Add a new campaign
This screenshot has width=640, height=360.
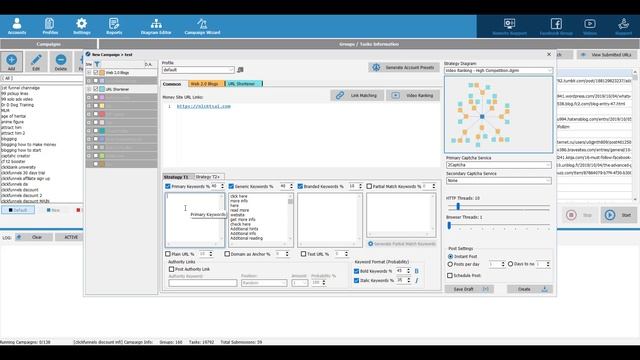[11, 62]
